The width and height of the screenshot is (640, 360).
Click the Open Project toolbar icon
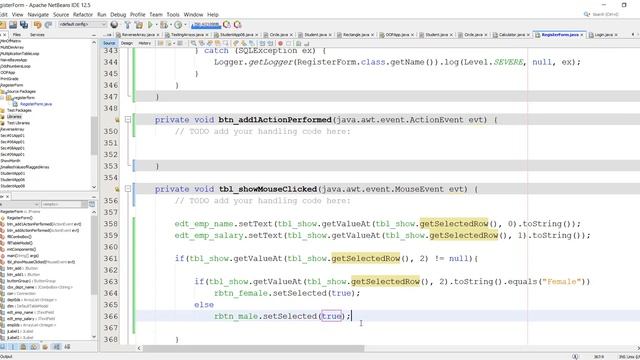(x=13, y=24)
